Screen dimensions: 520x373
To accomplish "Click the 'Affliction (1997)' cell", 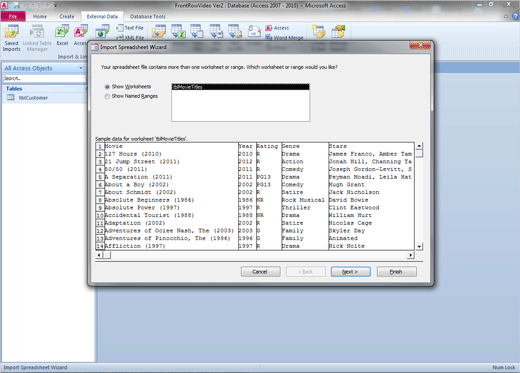I will point(171,246).
